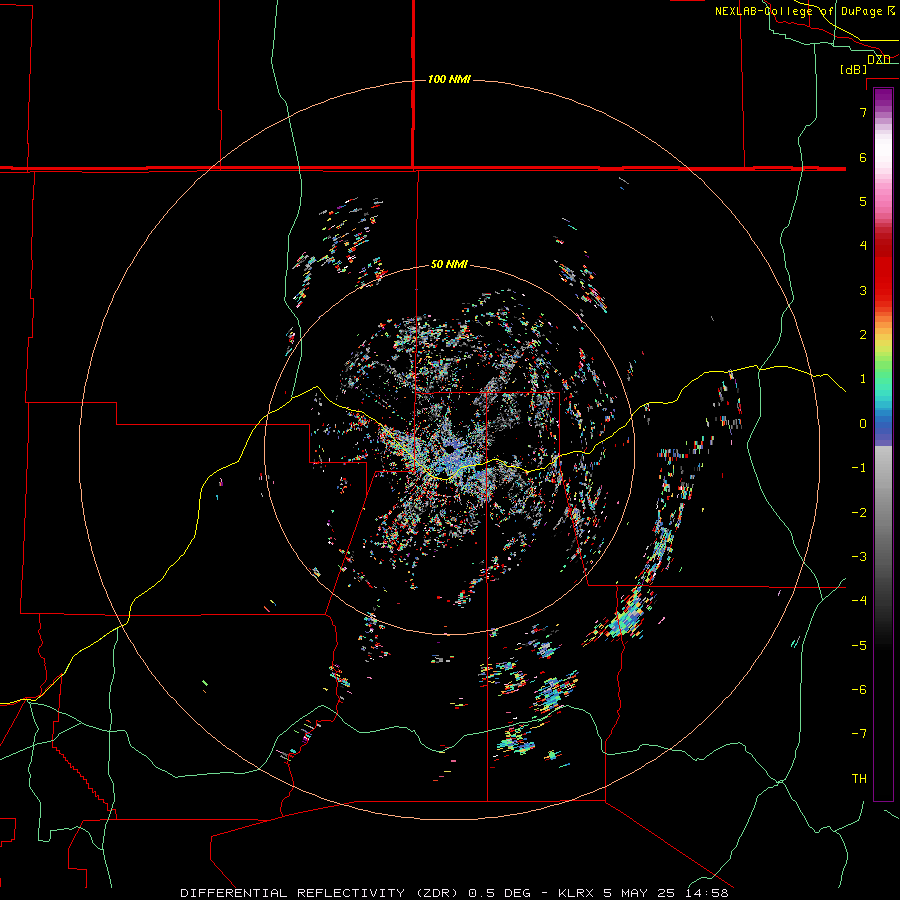The height and width of the screenshot is (900, 900).
Task: Click the "-6" scale value
Action: pos(859,690)
